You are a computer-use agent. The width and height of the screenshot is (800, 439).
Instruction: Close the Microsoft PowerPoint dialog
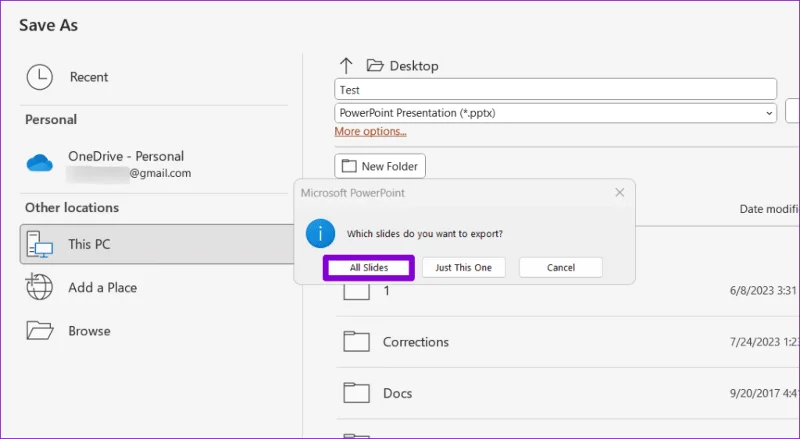tap(619, 192)
